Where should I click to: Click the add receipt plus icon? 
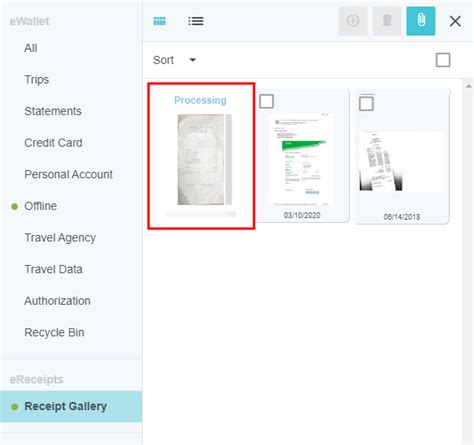click(353, 21)
